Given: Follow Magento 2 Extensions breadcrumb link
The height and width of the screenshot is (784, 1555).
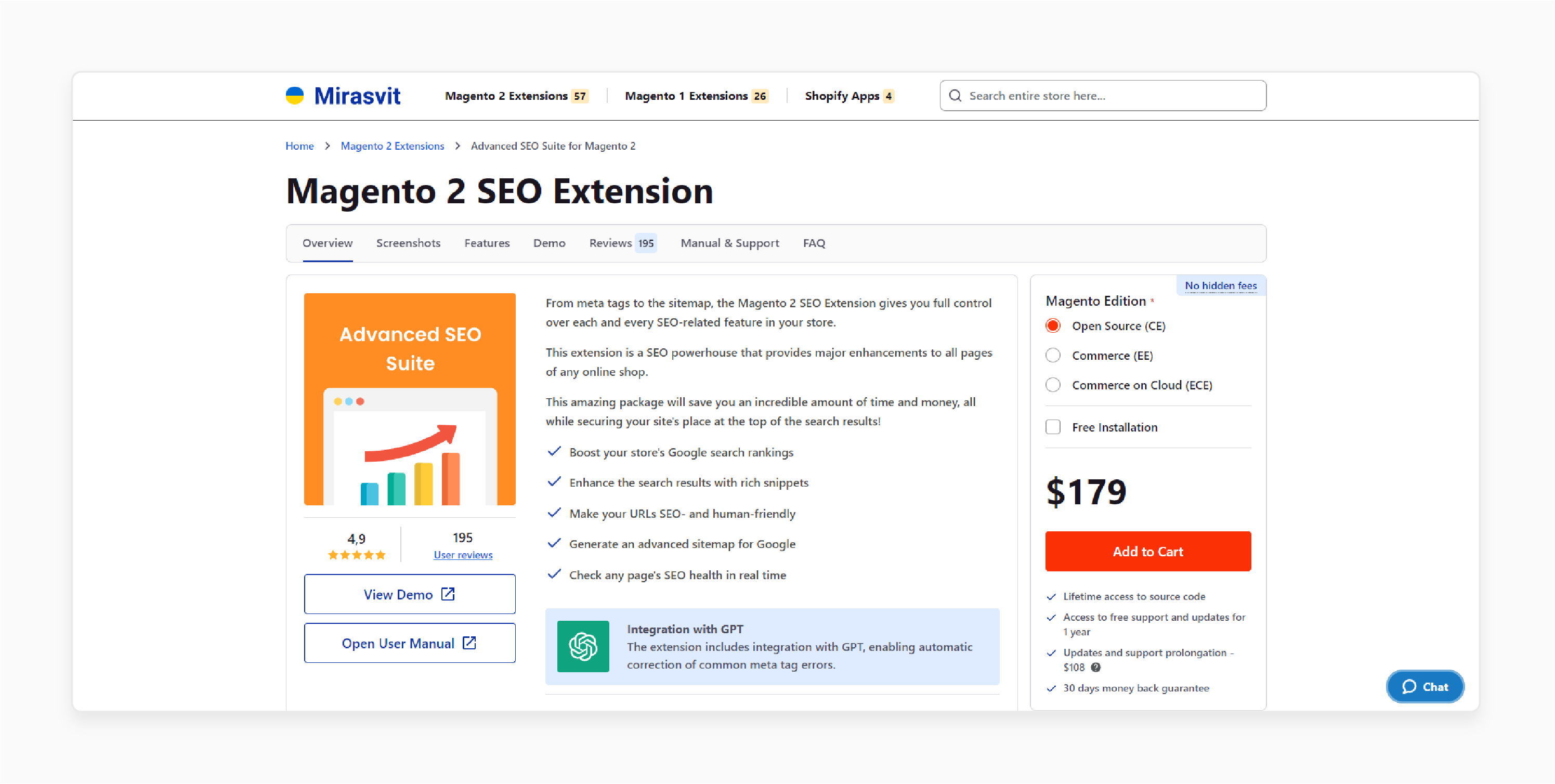Looking at the screenshot, I should click(x=393, y=146).
